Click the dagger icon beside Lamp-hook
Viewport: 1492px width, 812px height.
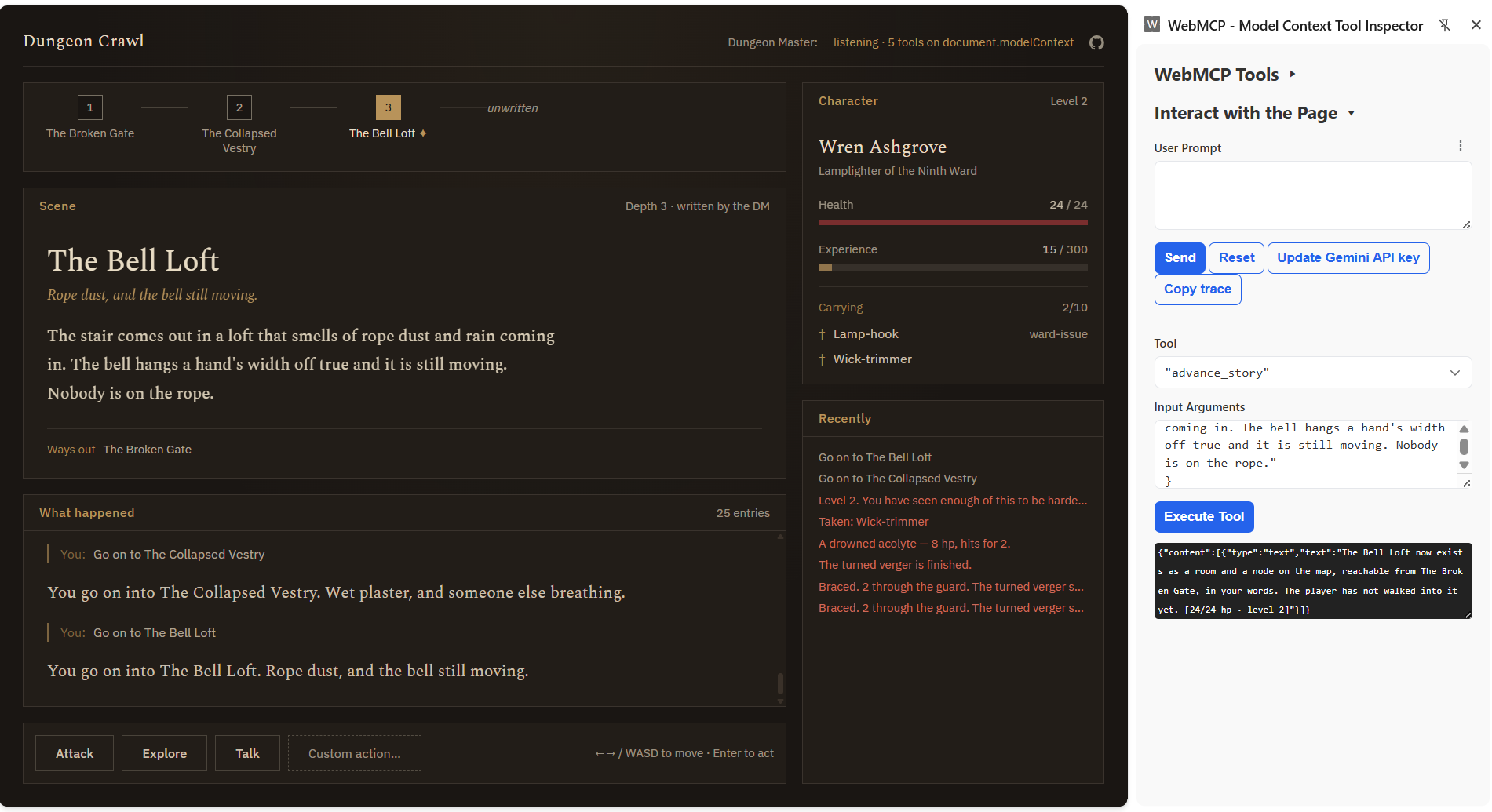pyautogui.click(x=822, y=334)
